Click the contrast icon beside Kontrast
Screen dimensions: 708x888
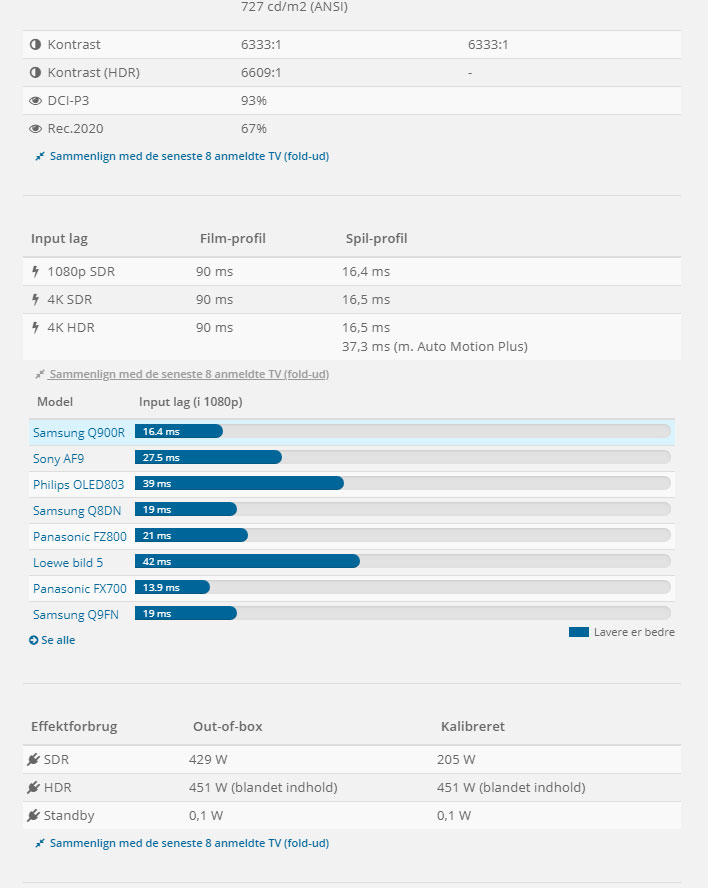point(36,45)
